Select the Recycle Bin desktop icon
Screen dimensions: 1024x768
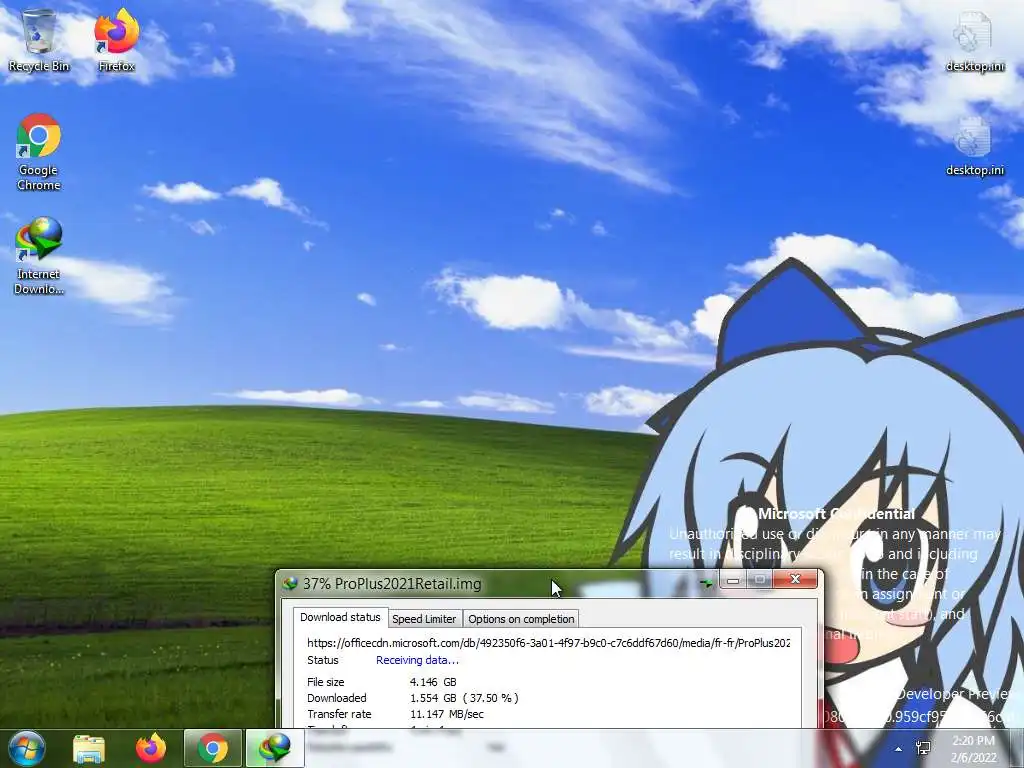[x=39, y=40]
